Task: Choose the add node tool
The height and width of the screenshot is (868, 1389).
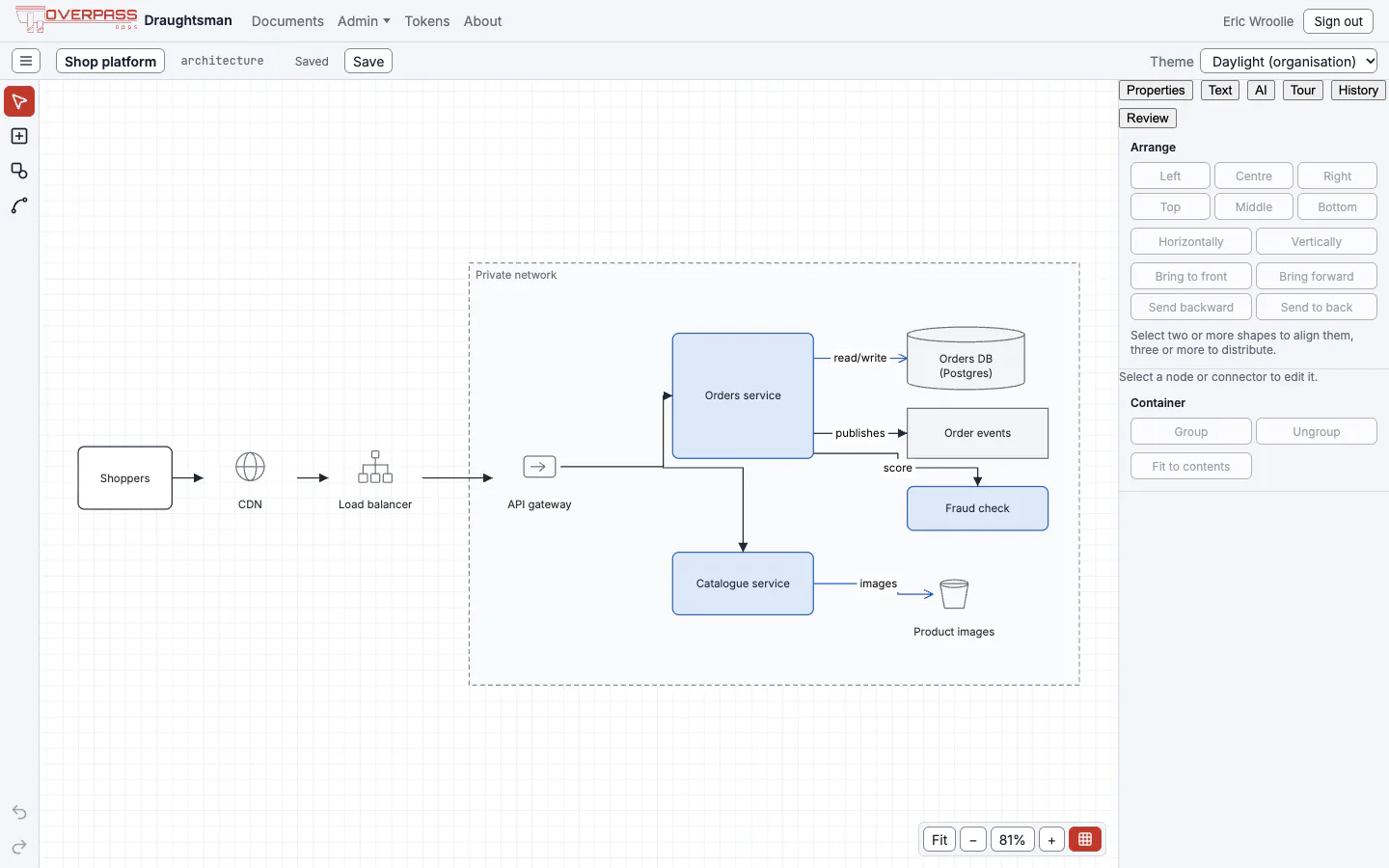Action: [x=19, y=136]
